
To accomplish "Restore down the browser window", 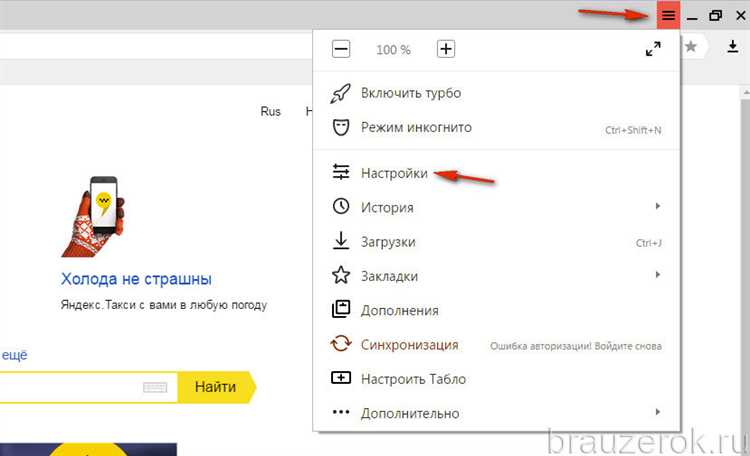I will 716,15.
